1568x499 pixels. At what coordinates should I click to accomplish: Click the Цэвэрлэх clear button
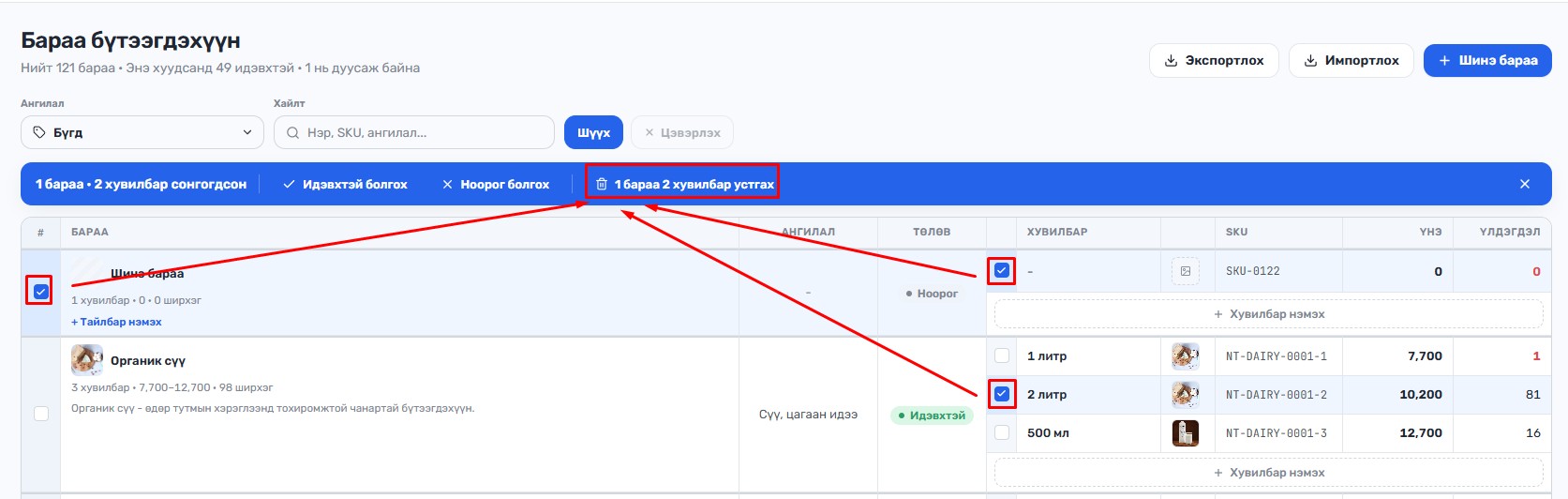[682, 132]
